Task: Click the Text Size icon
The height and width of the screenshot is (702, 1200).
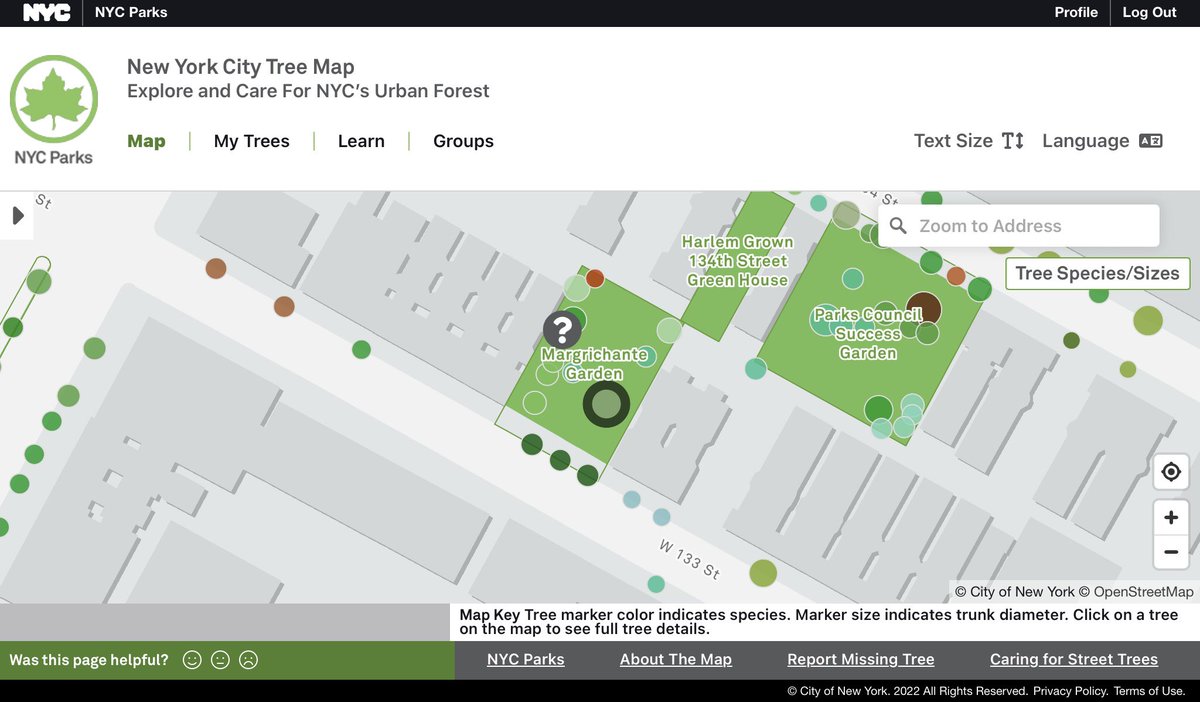Action: point(1013,141)
